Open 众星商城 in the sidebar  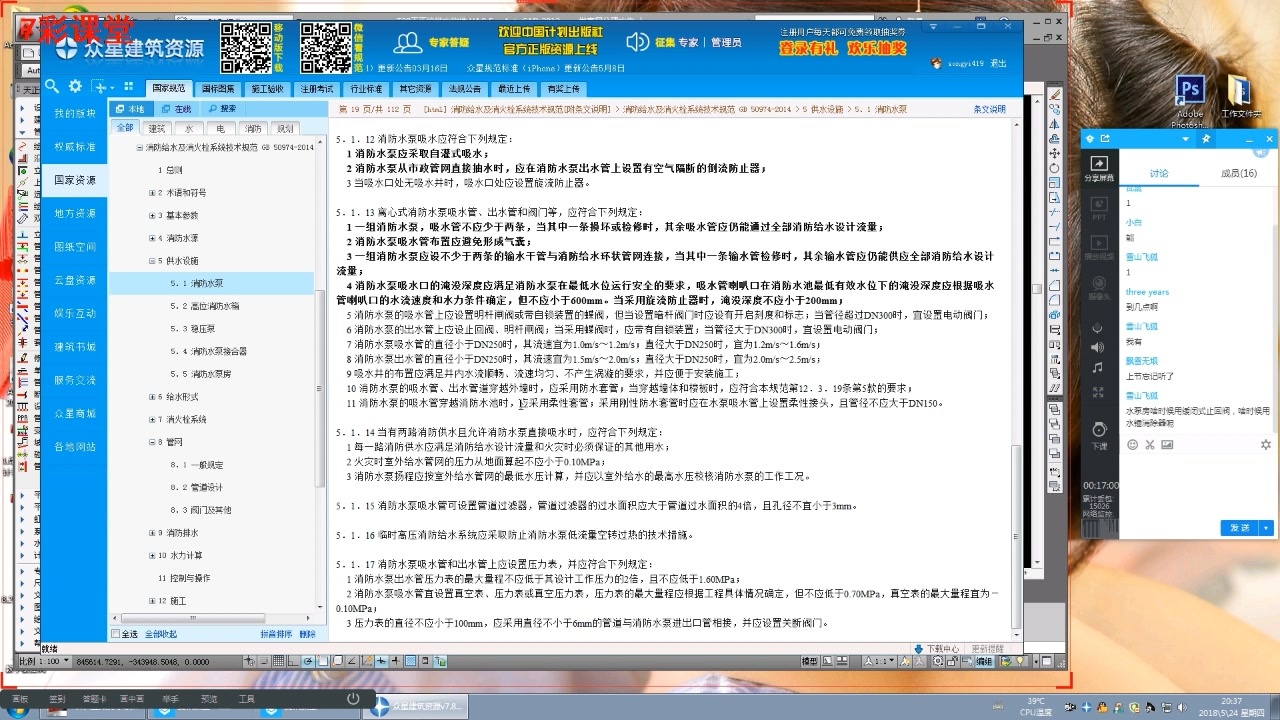coord(75,413)
